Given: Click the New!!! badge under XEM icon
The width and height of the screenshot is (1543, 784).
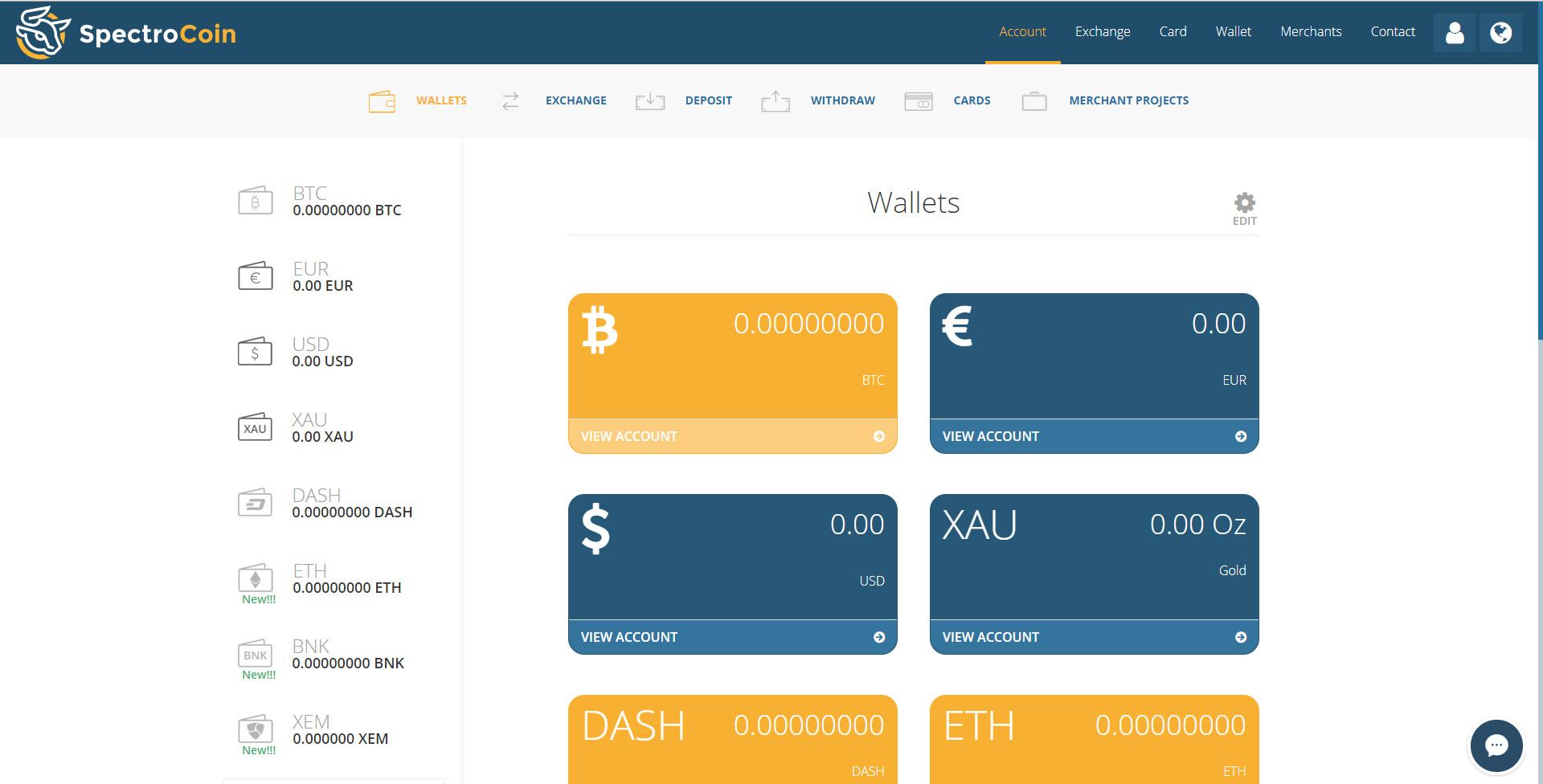Looking at the screenshot, I should tap(259, 750).
